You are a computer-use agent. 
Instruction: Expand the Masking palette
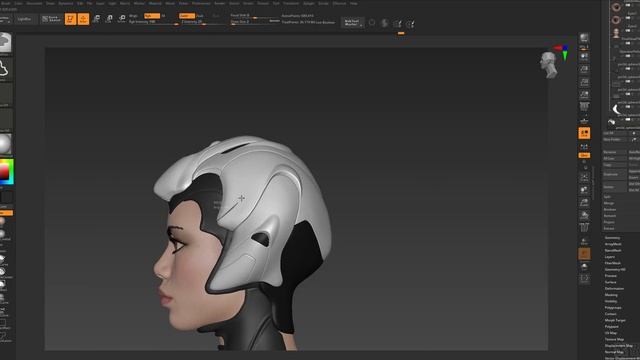[x=611, y=295]
